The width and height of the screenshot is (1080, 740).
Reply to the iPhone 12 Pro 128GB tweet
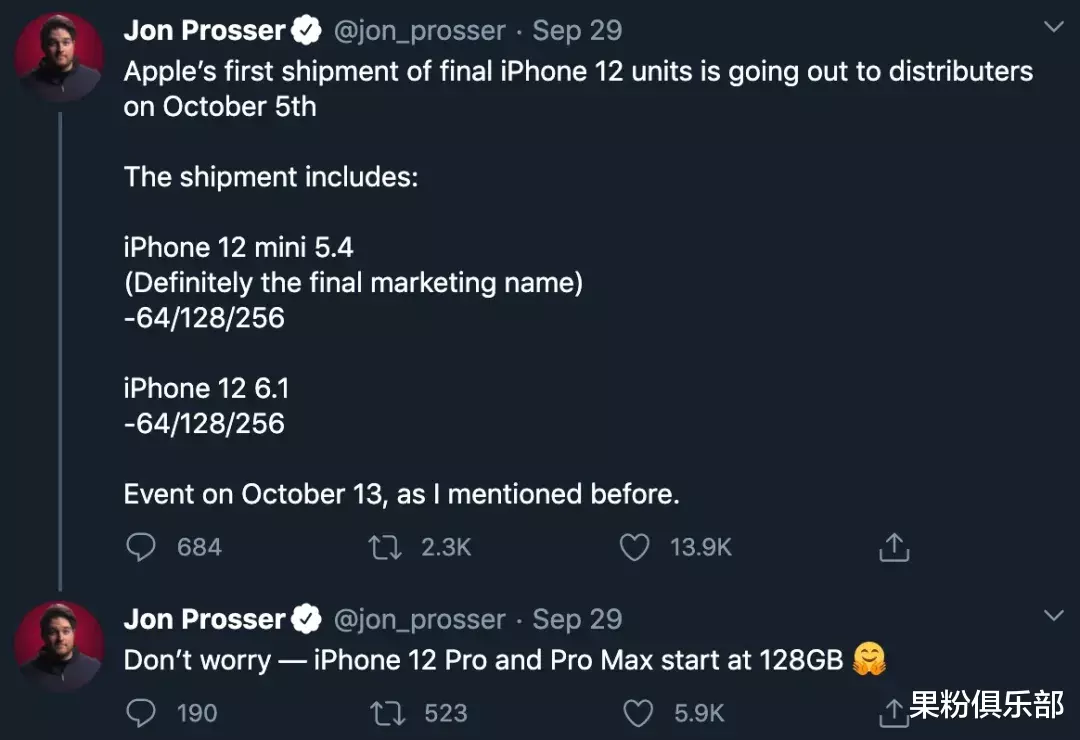click(x=141, y=713)
